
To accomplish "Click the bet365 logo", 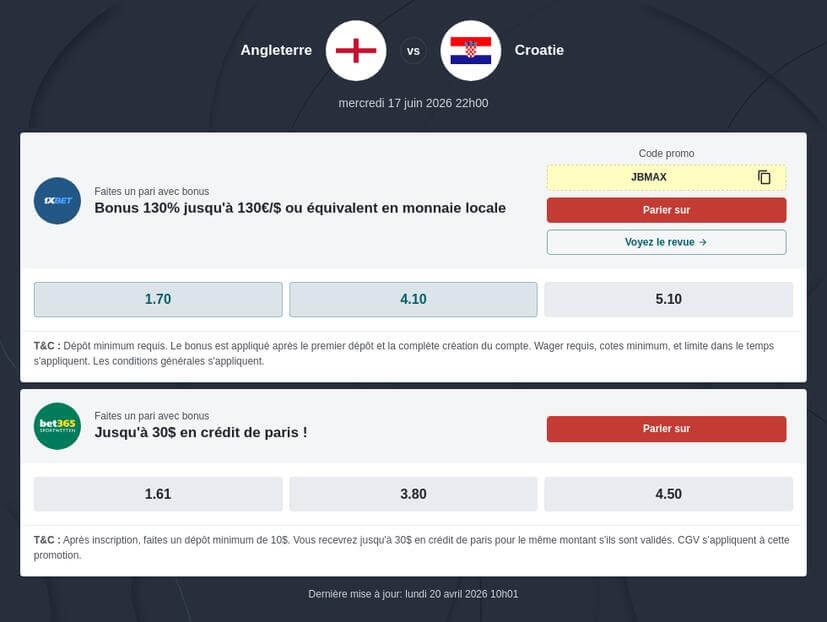I will (x=57, y=426).
